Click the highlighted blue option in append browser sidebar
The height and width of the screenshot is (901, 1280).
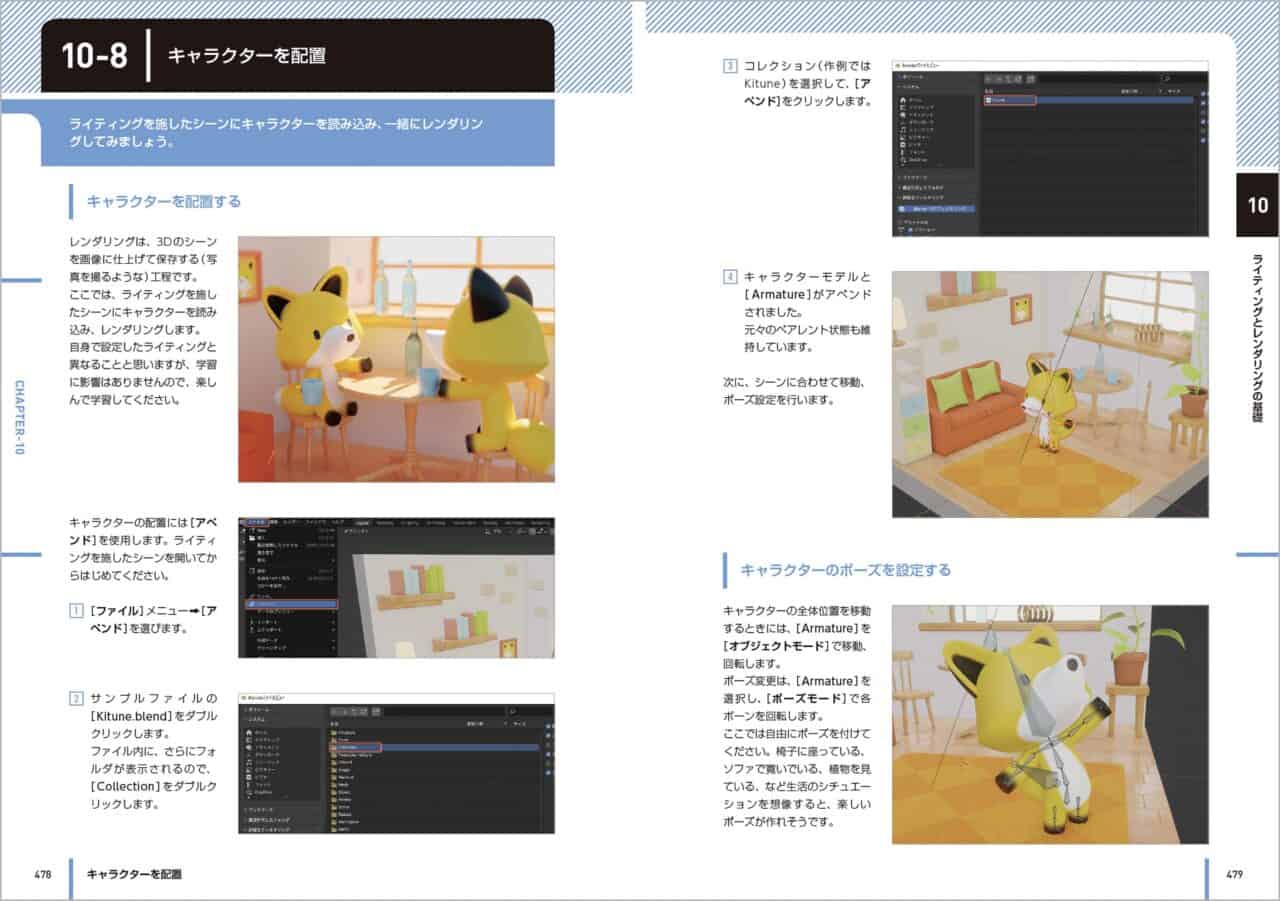(936, 209)
